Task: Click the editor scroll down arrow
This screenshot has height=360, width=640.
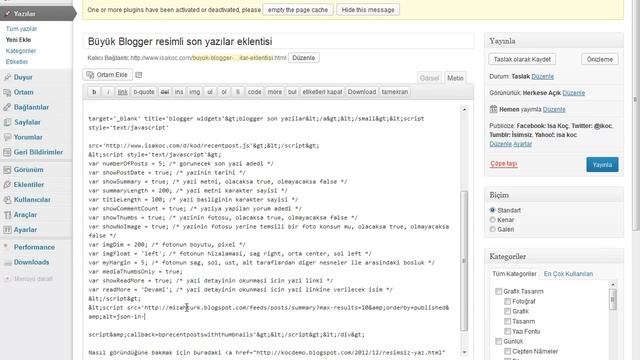Action: 464,352
